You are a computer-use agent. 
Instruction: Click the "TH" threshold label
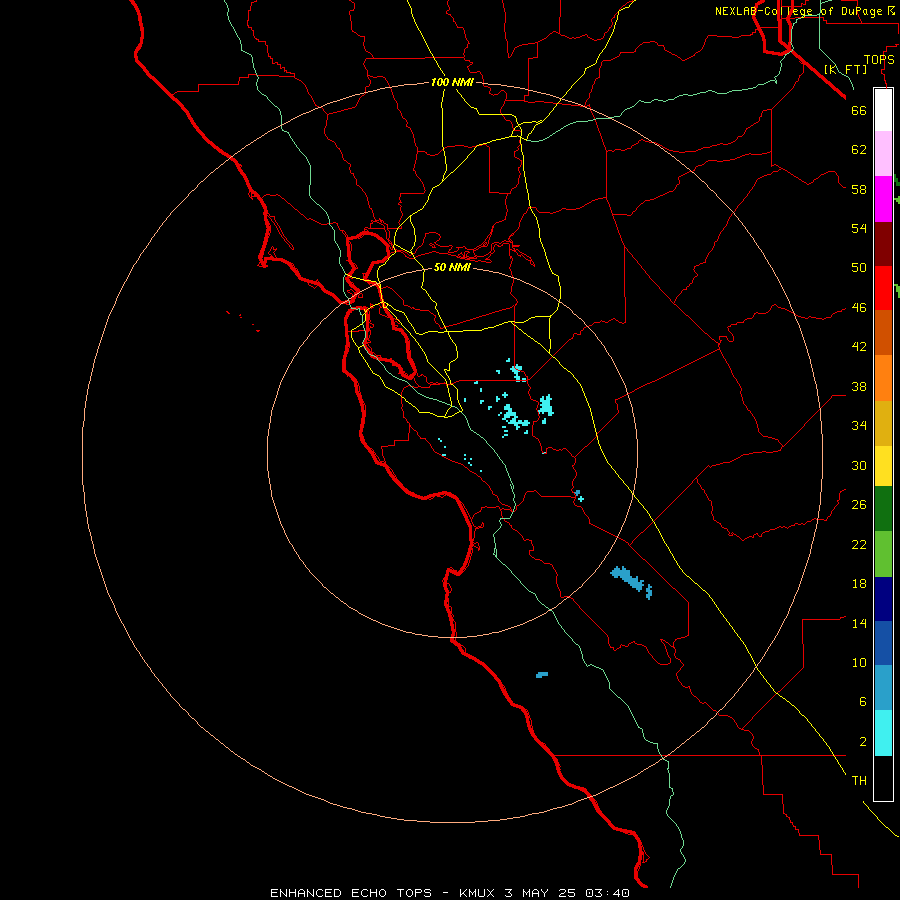tap(859, 781)
